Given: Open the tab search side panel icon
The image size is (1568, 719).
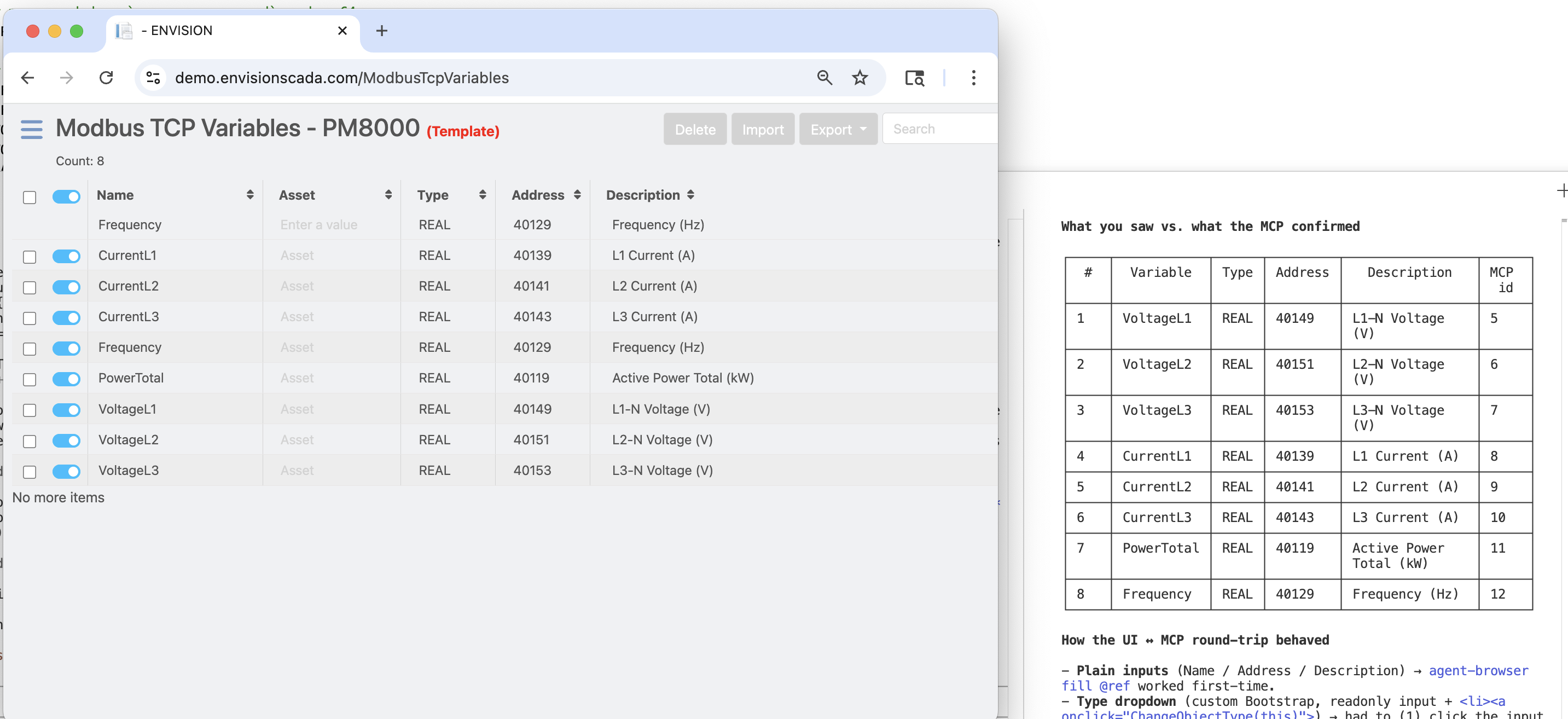Looking at the screenshot, I should tap(914, 78).
